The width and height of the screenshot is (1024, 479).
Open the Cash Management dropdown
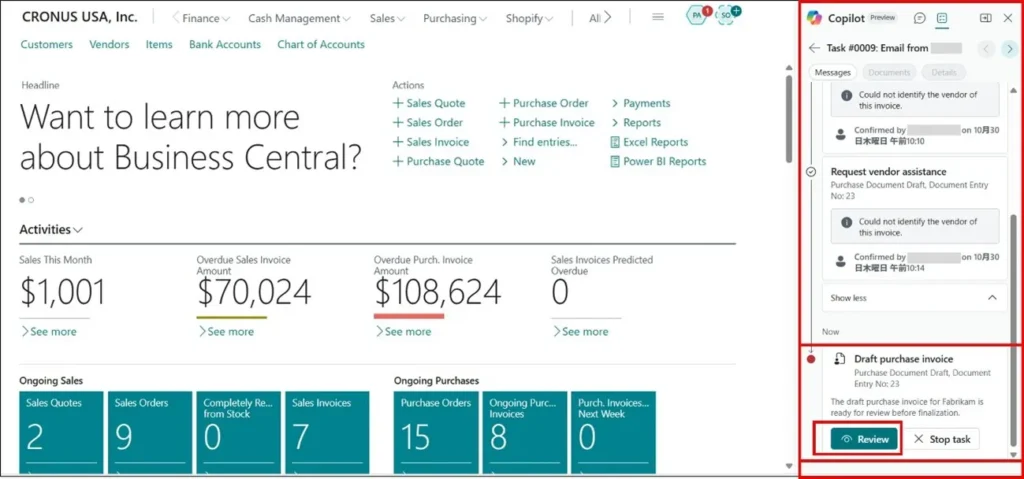tap(299, 18)
